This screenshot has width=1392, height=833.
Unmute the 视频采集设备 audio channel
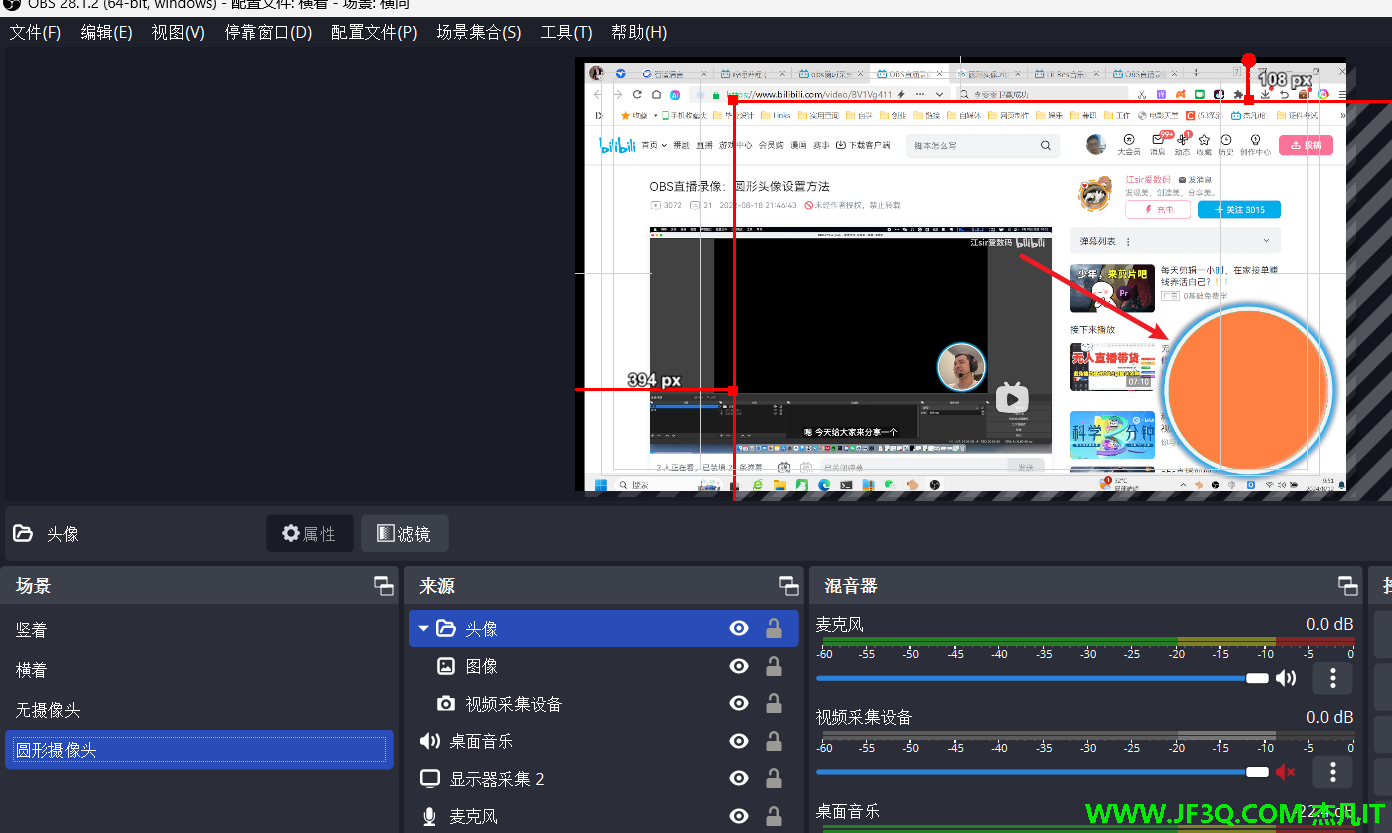pyautogui.click(x=1286, y=771)
